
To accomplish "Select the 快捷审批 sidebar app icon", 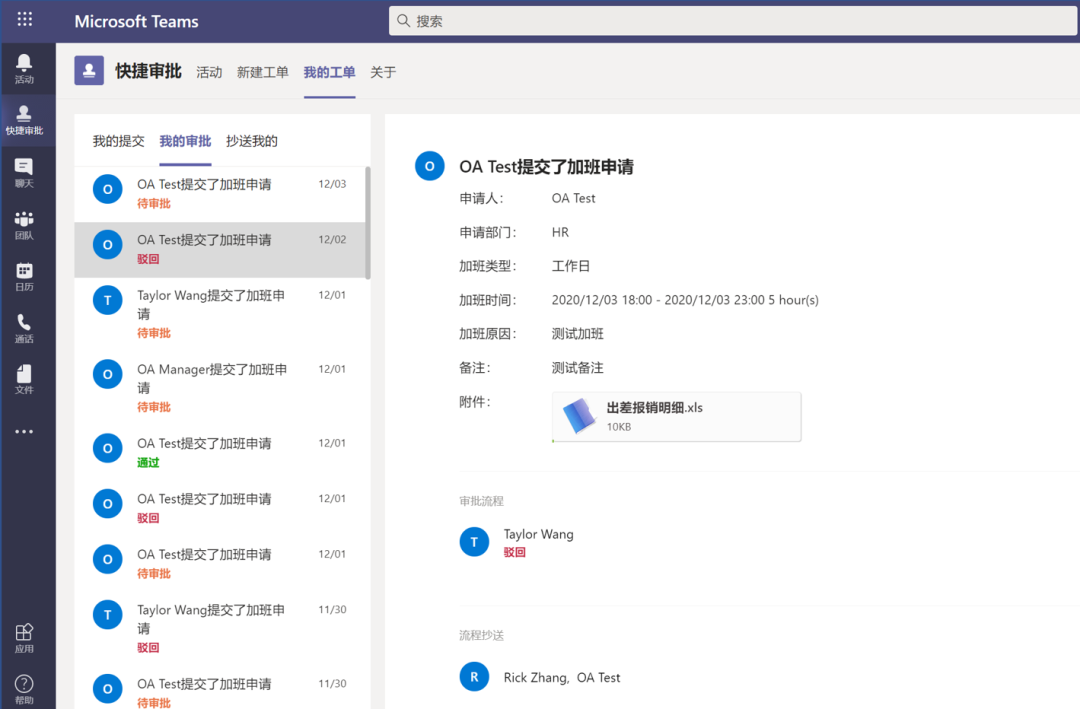I will click(x=24, y=121).
